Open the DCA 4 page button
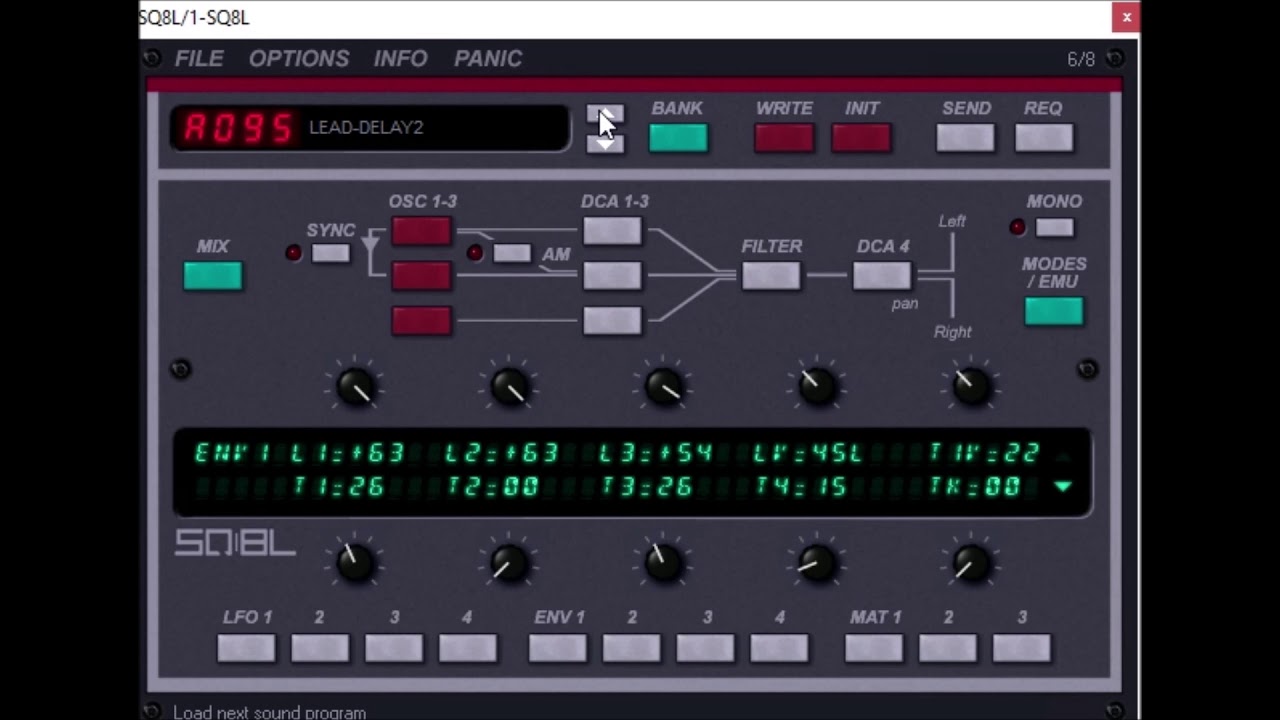 (x=882, y=275)
